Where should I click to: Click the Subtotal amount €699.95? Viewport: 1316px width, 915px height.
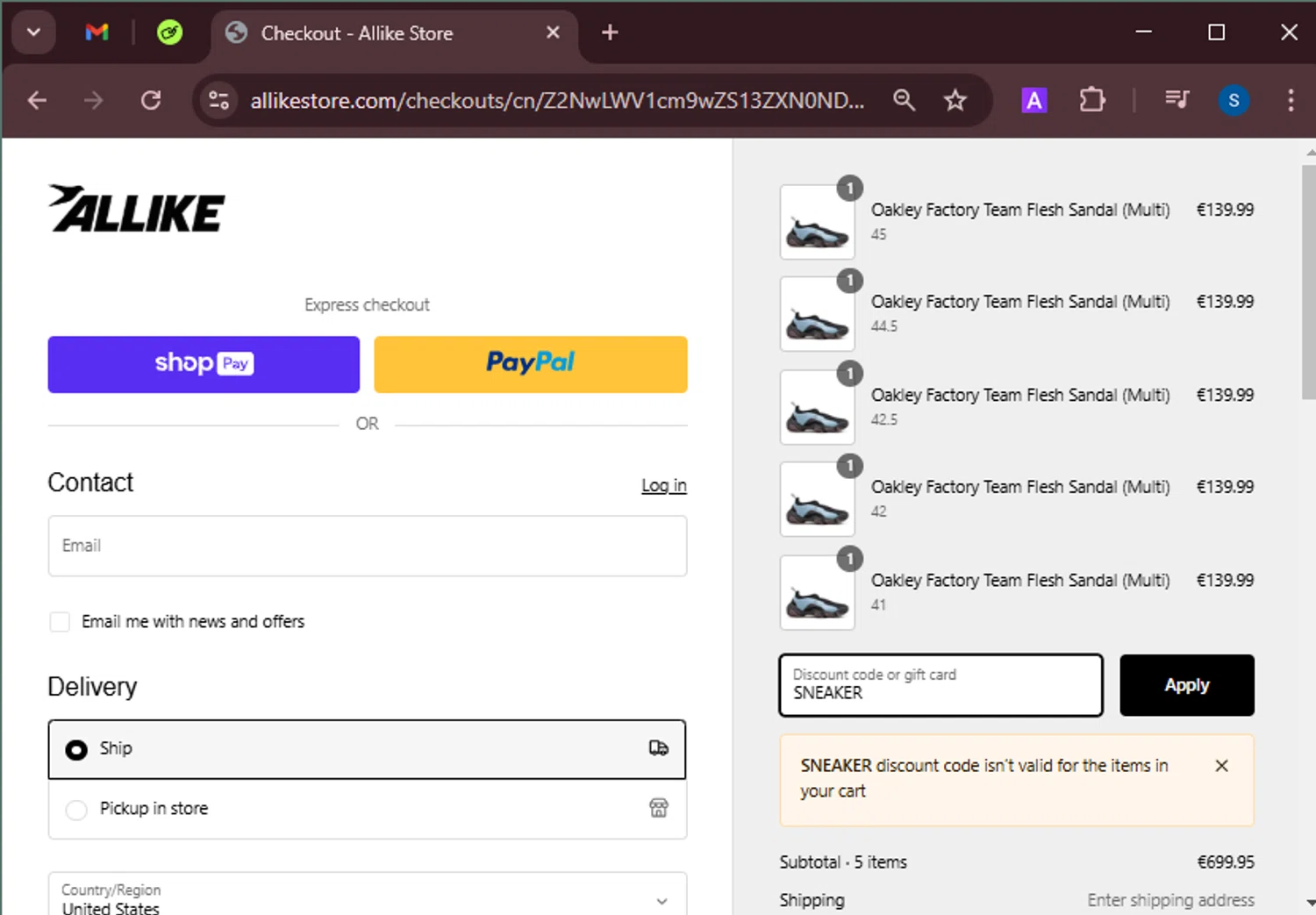coord(1226,862)
